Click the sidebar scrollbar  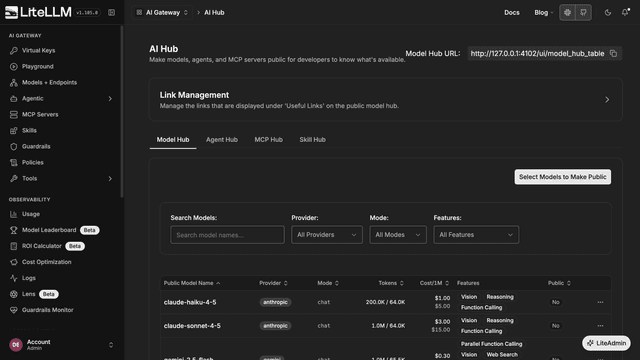coord(122,111)
